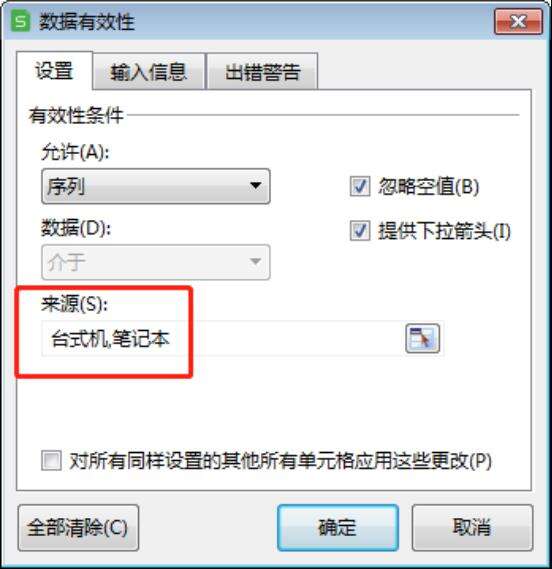
Task: Open the 允许 dropdown showing 序列
Action: click(156, 186)
